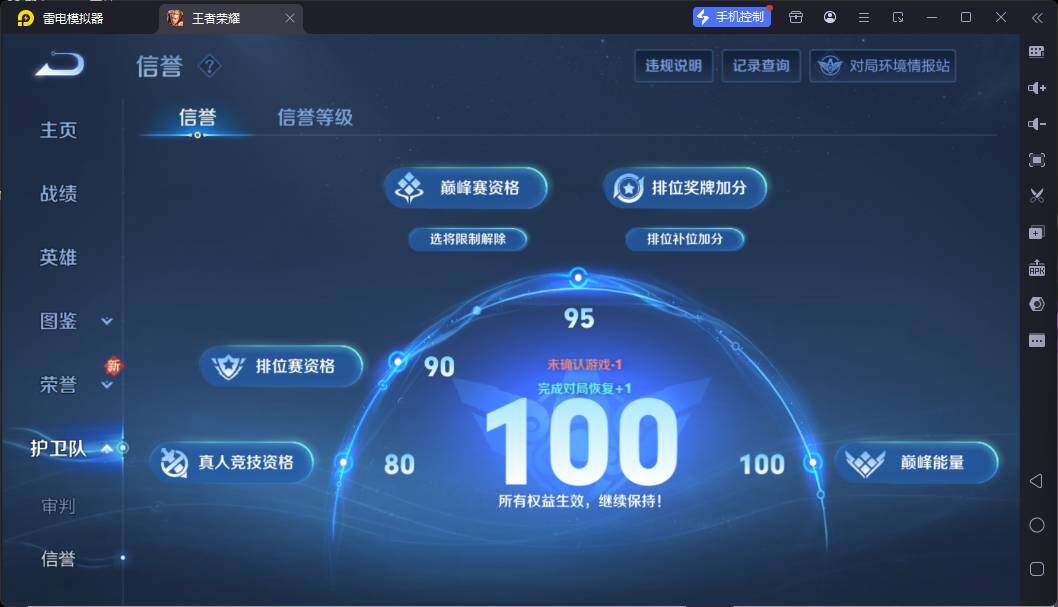The width and height of the screenshot is (1058, 607).
Task: Click the 排位奖牌加分 badge
Action: [685, 187]
